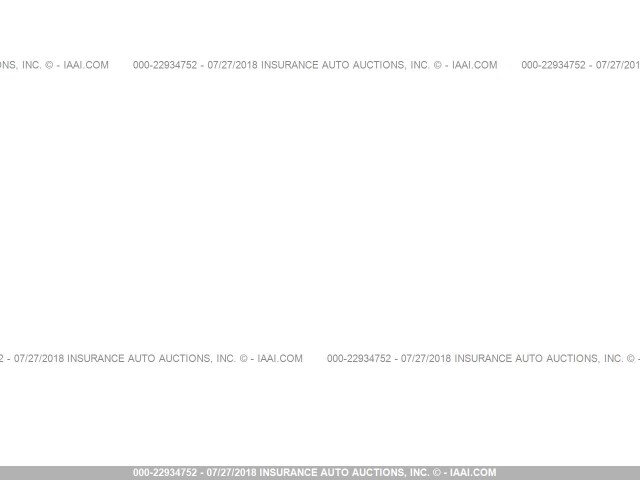Click the copyright symbol in middle-left watermark
This screenshot has width=640, height=480.
click(243, 358)
